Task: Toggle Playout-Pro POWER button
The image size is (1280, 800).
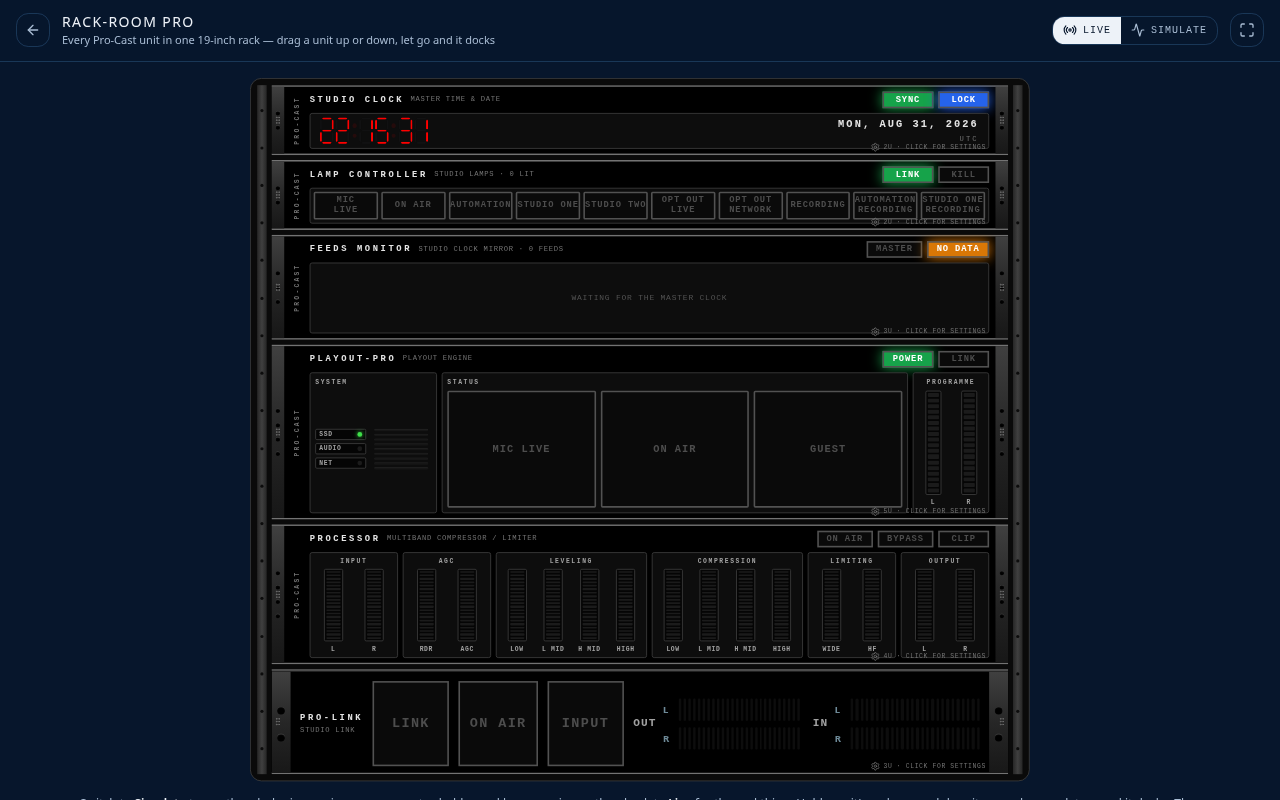Action: (908, 359)
